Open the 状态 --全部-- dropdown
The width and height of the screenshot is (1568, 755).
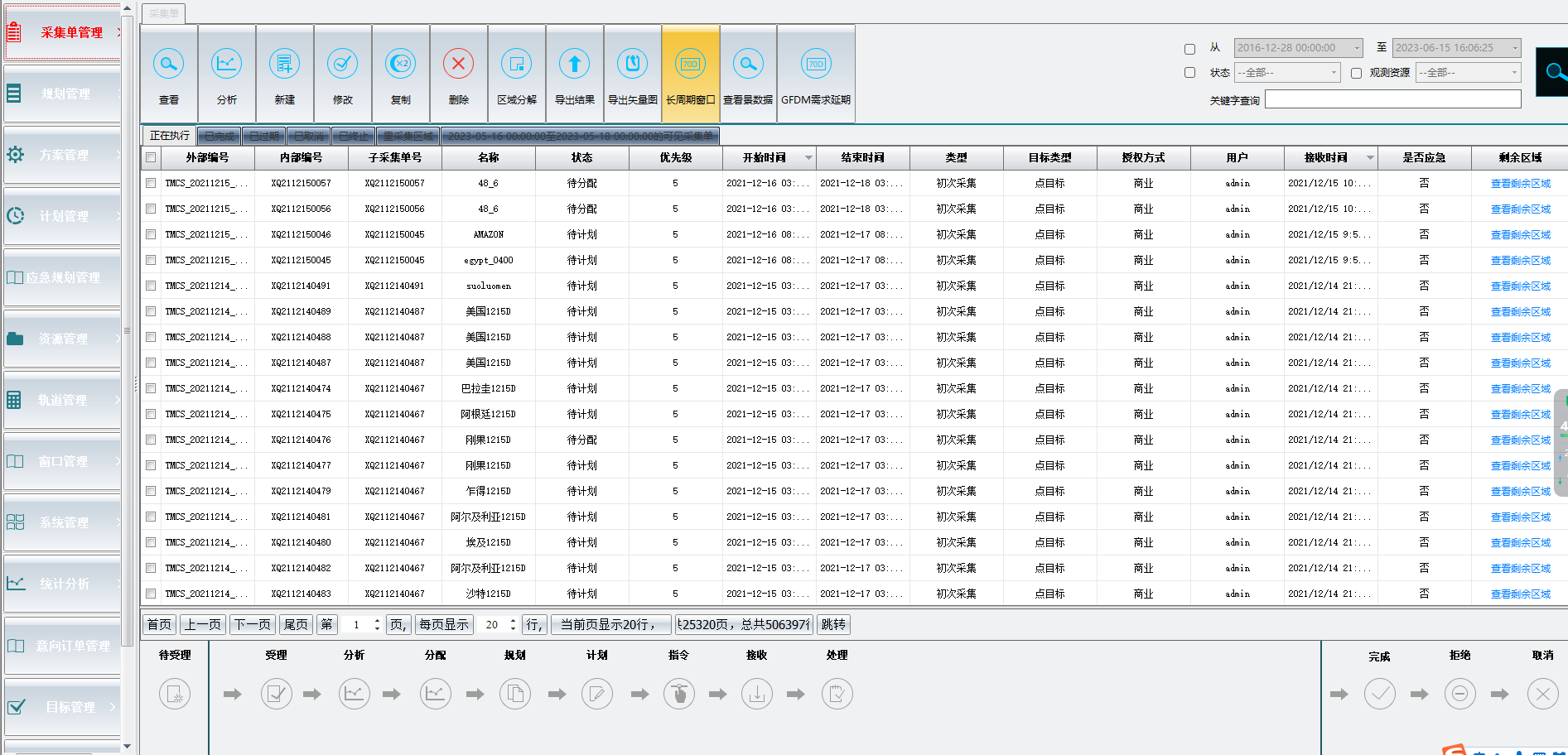click(x=1334, y=73)
